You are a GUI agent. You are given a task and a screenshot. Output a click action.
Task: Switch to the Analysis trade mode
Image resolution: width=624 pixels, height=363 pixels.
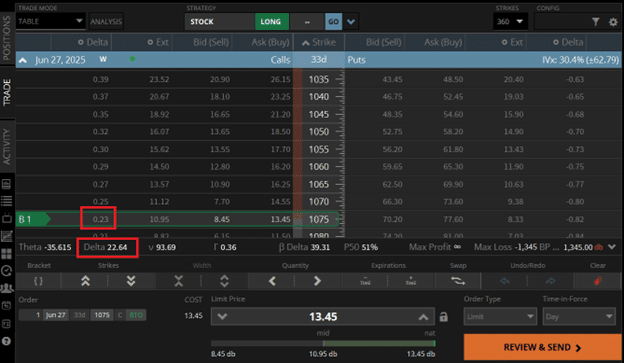106,21
